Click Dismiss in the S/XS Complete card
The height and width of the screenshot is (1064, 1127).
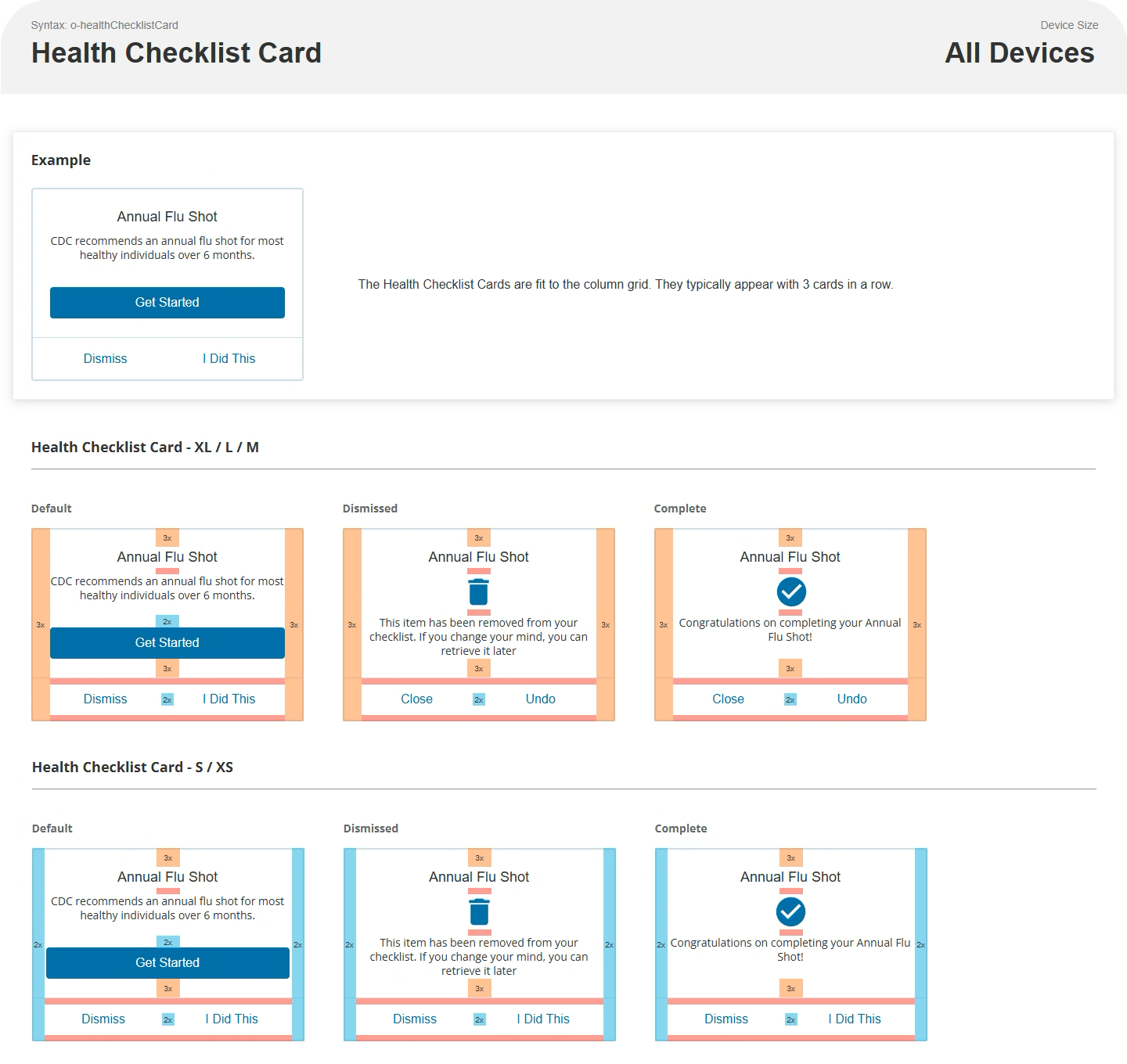point(726,1019)
